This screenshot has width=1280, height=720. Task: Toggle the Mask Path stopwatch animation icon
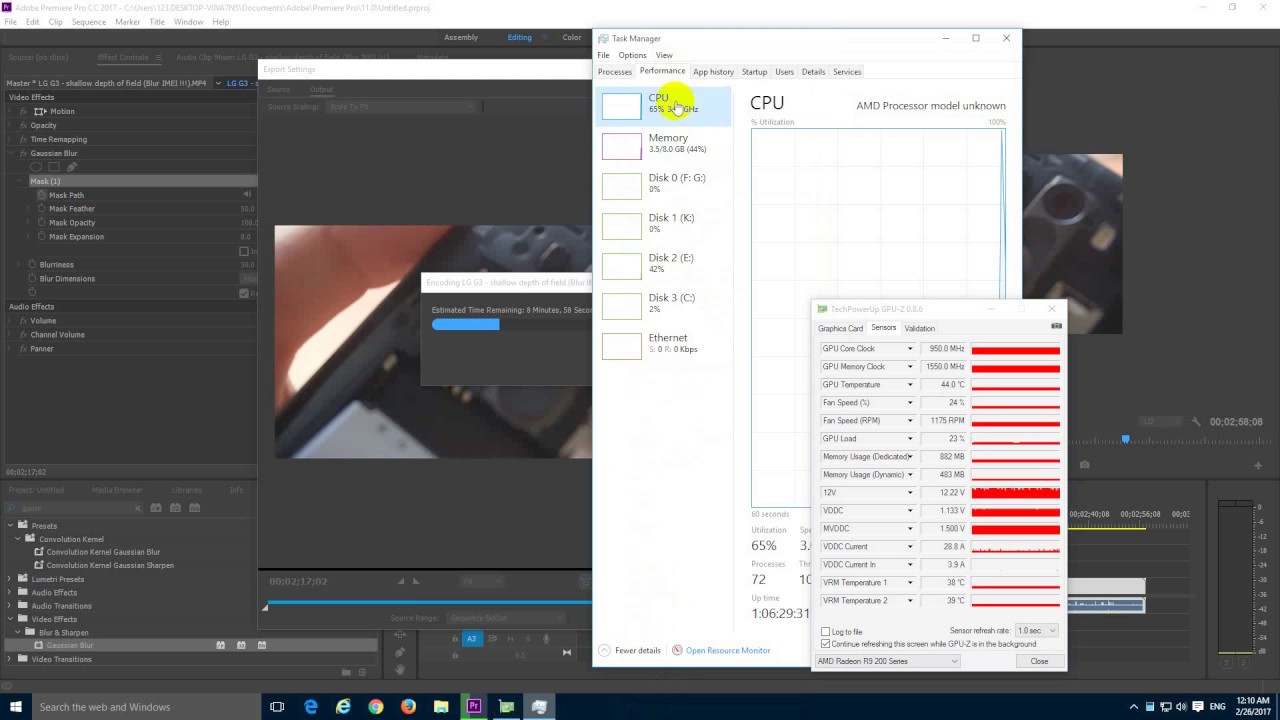(x=41, y=195)
